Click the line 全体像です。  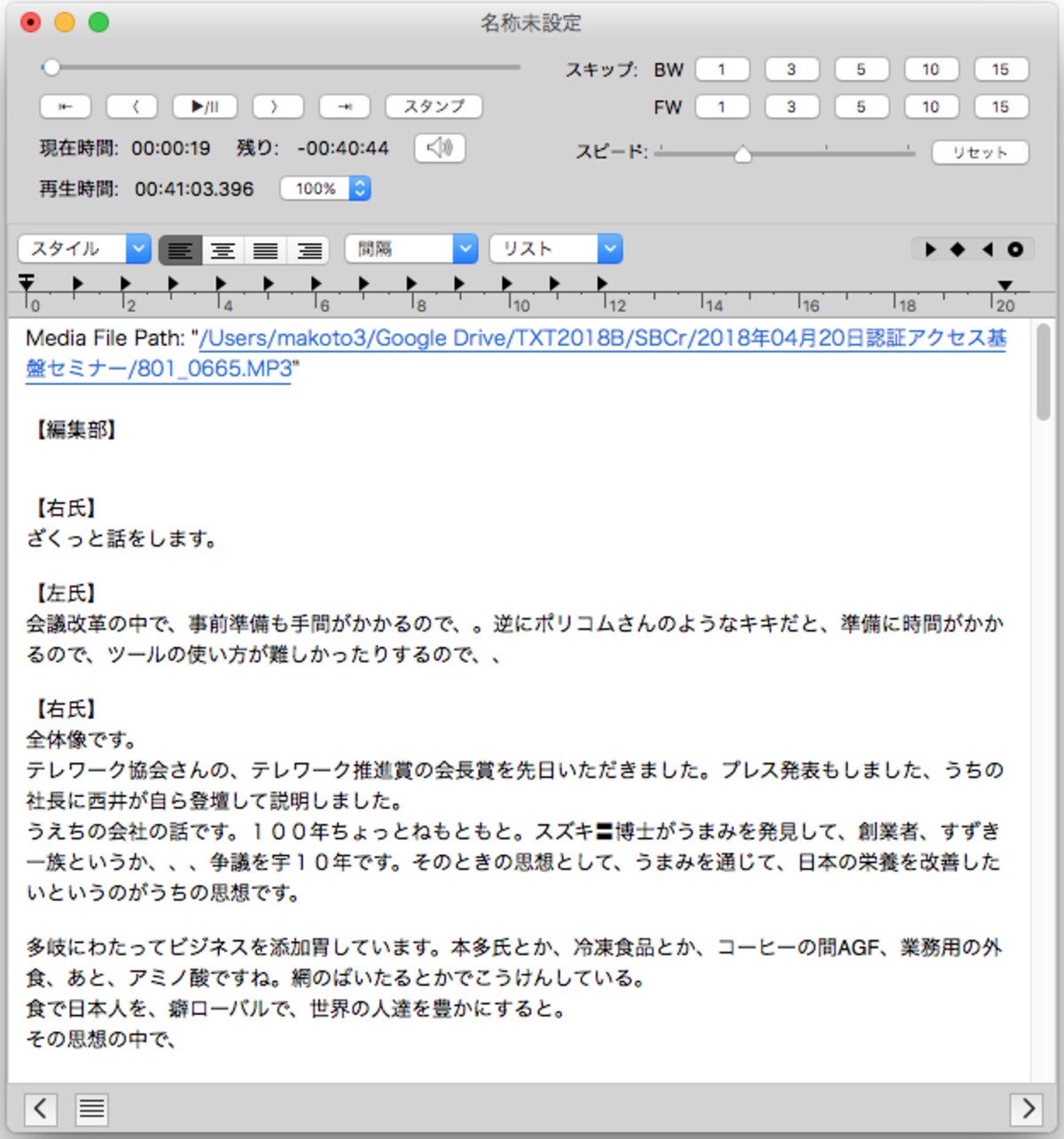(x=82, y=739)
